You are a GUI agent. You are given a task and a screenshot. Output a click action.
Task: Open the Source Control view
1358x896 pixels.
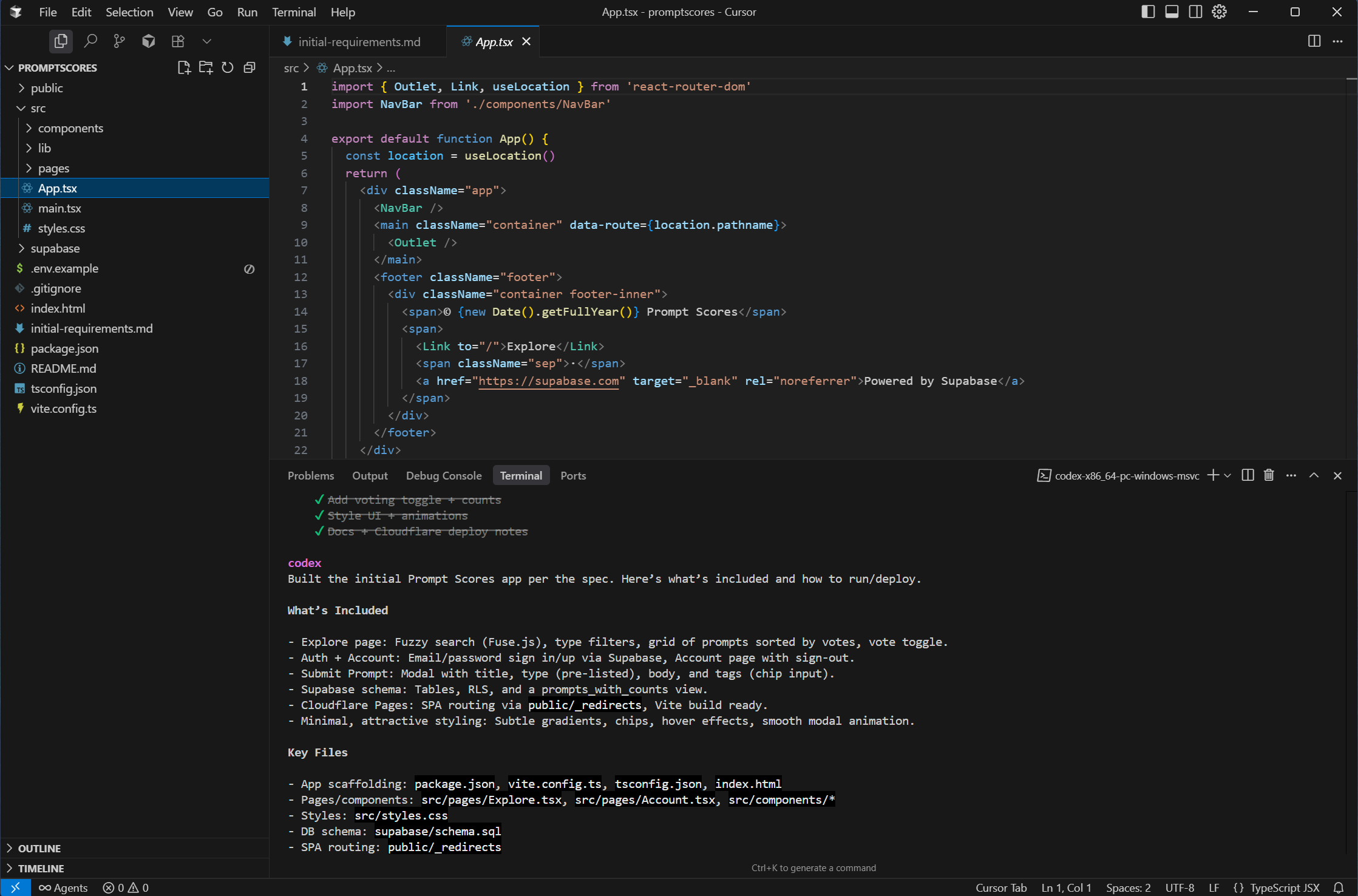tap(118, 41)
